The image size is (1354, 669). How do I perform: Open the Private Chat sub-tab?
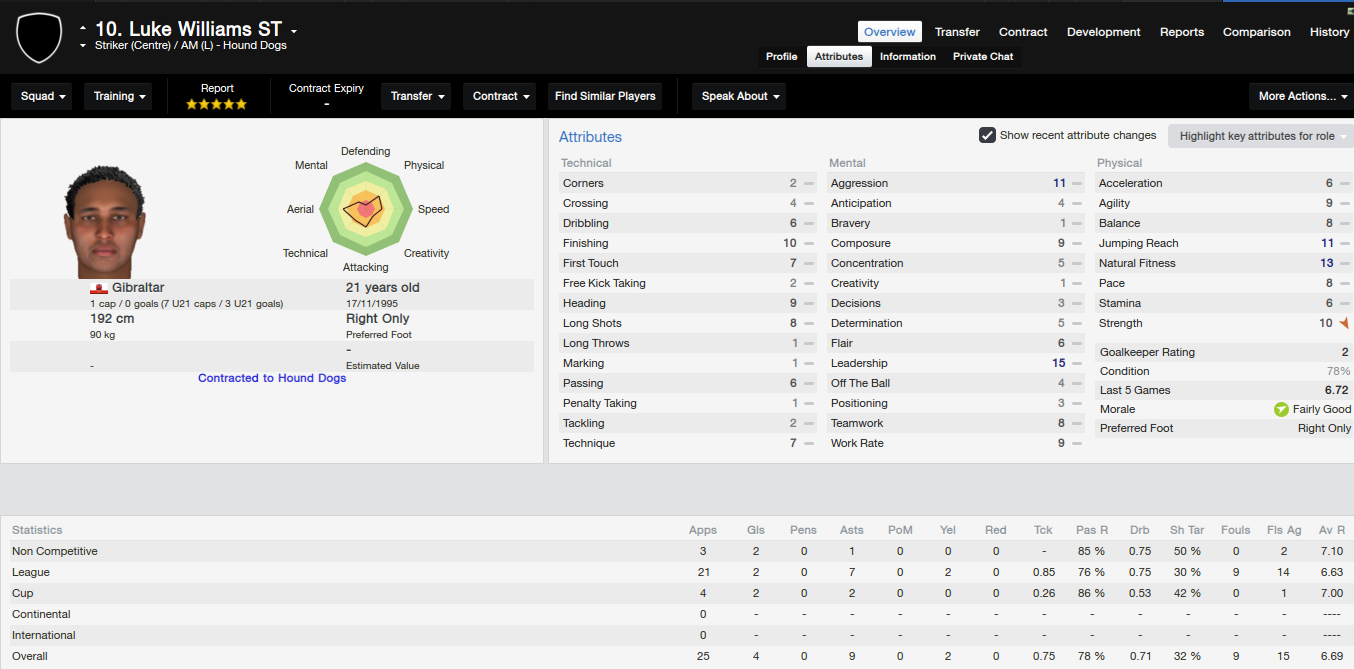pyautogui.click(x=983, y=56)
